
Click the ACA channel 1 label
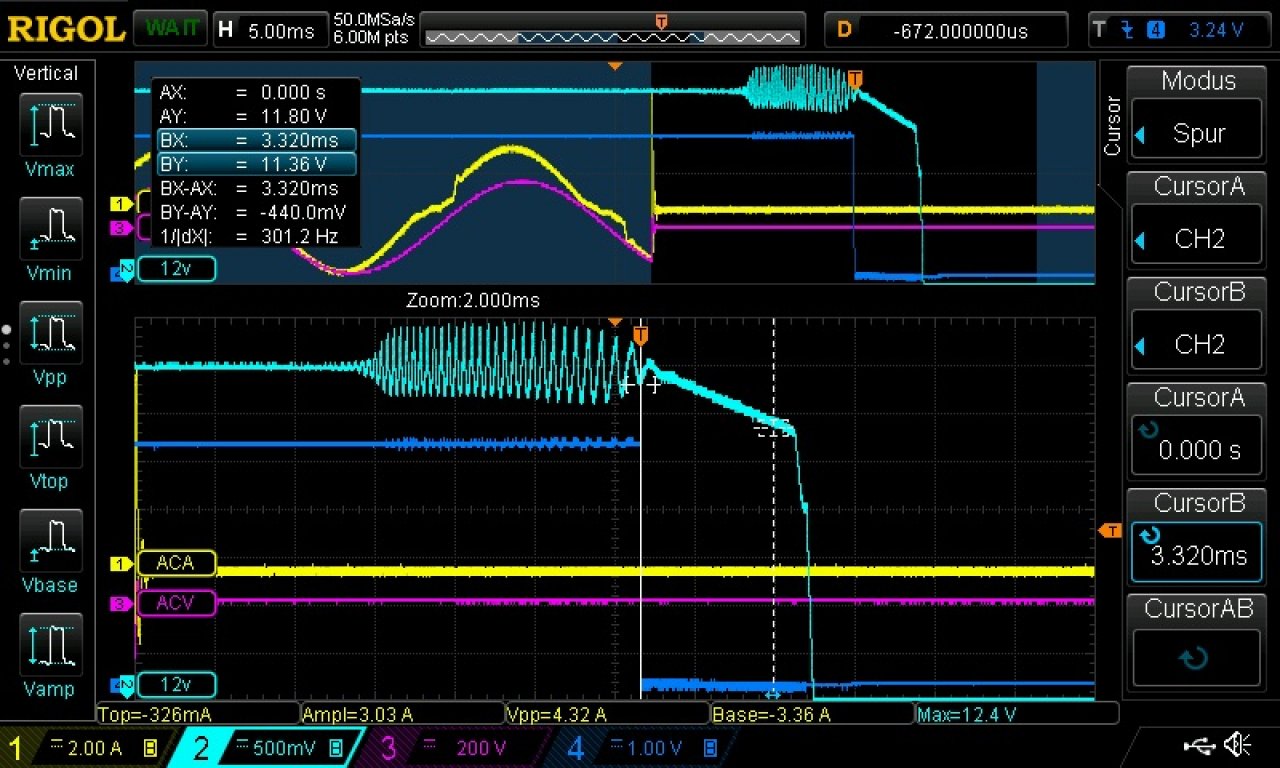tap(175, 563)
